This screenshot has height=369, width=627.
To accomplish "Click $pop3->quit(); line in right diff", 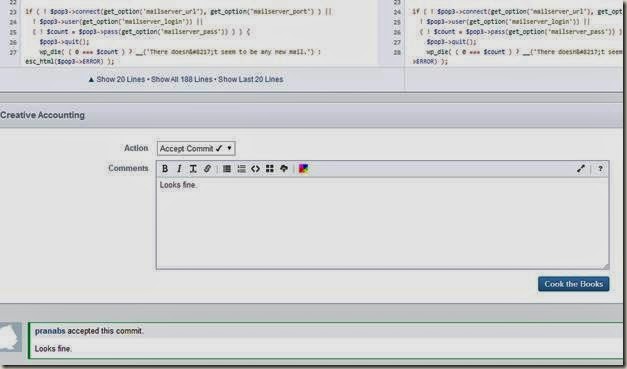I will coord(451,42).
